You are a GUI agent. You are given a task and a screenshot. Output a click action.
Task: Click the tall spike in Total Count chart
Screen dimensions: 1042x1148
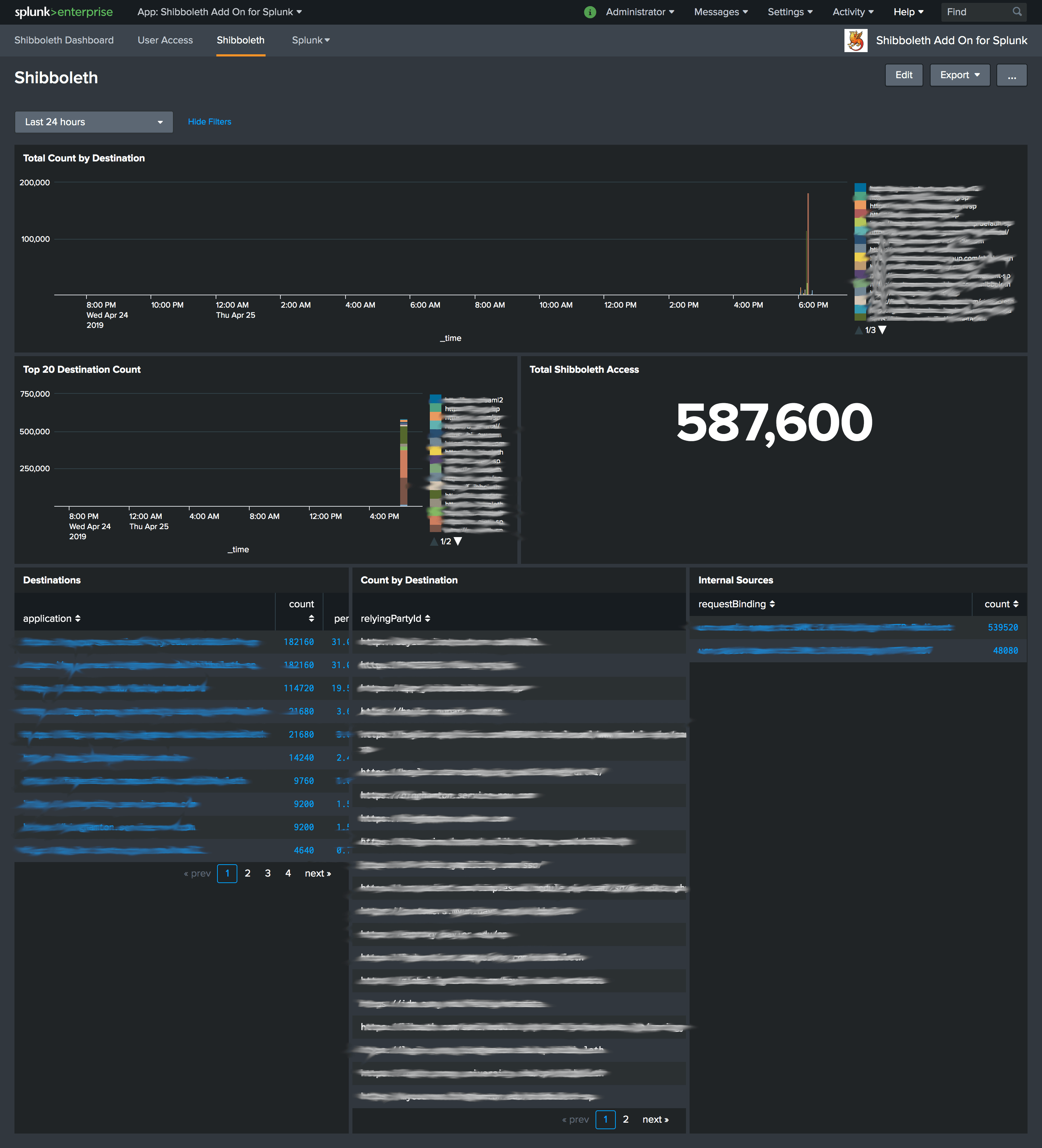click(808, 244)
